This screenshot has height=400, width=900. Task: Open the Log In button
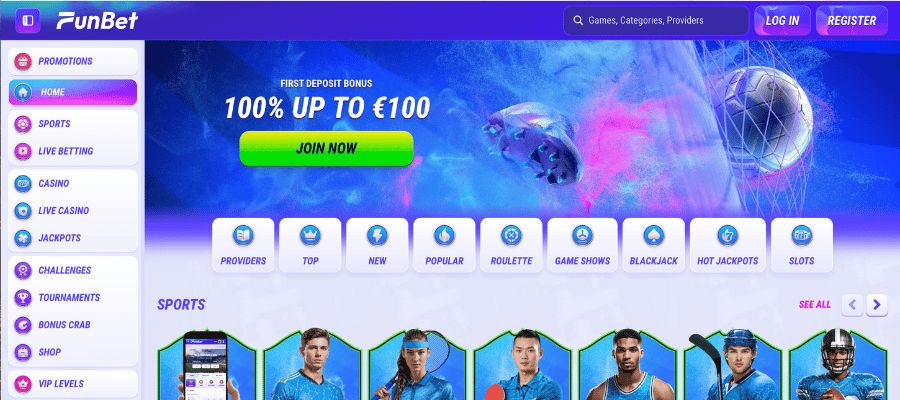782,21
